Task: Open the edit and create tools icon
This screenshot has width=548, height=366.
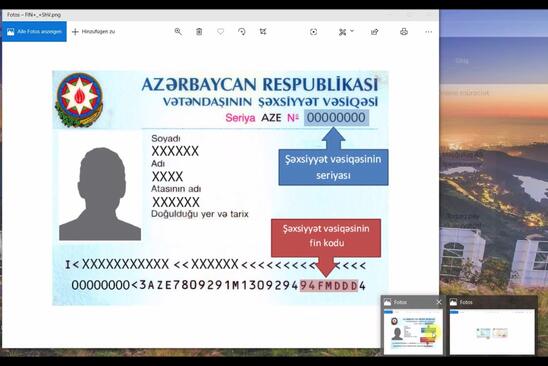Action: [x=342, y=32]
